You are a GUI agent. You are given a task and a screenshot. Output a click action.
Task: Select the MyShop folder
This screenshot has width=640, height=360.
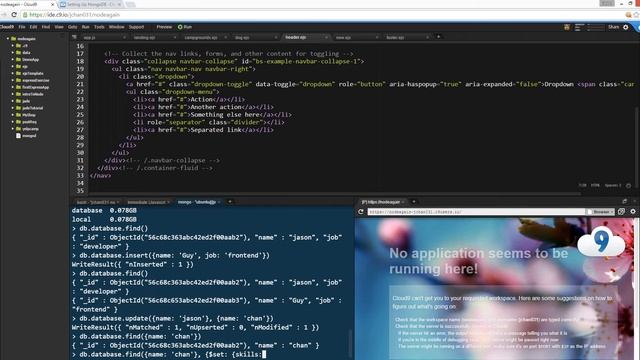[x=29, y=115]
